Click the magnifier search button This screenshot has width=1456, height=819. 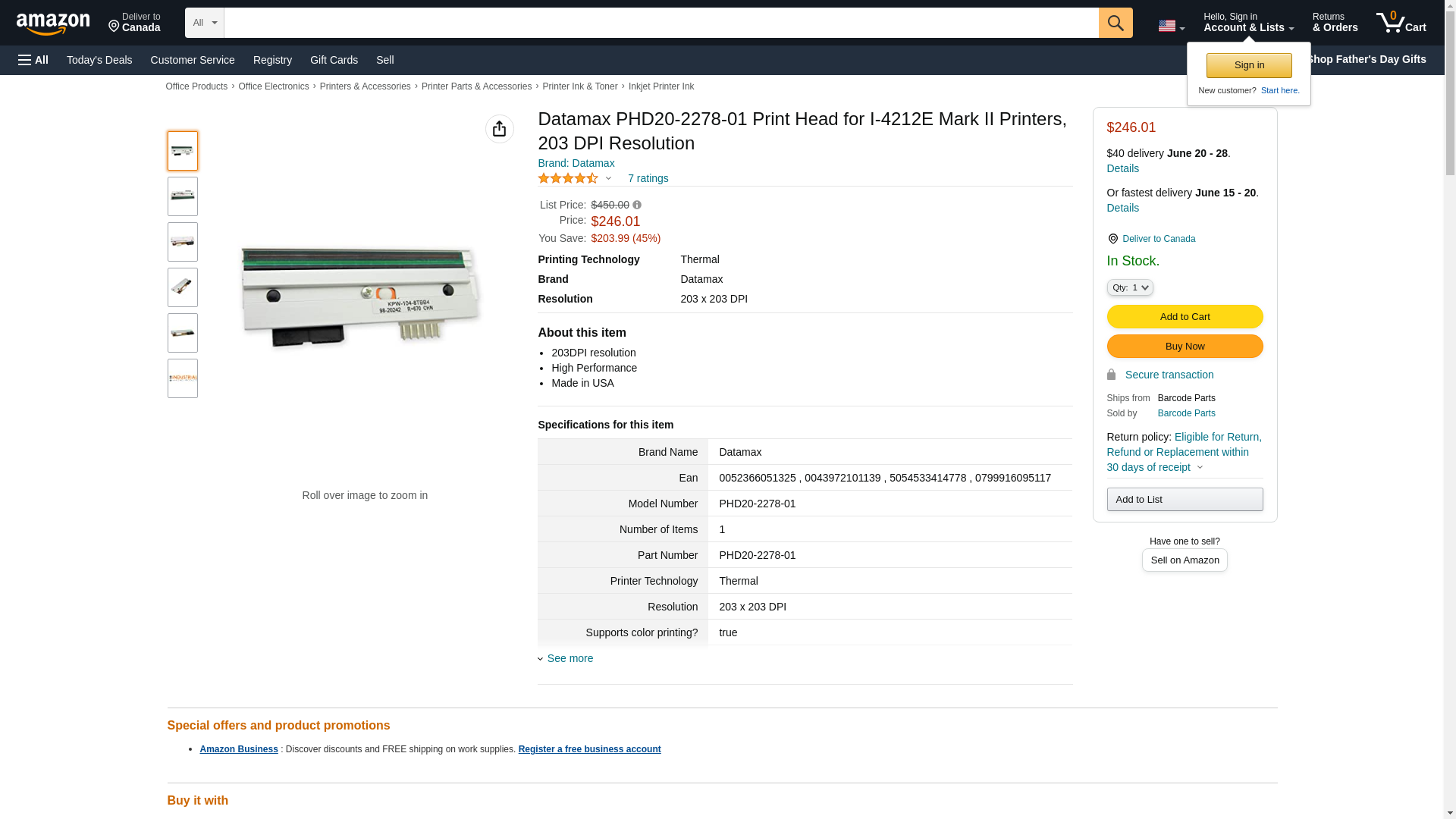coord(1115,23)
